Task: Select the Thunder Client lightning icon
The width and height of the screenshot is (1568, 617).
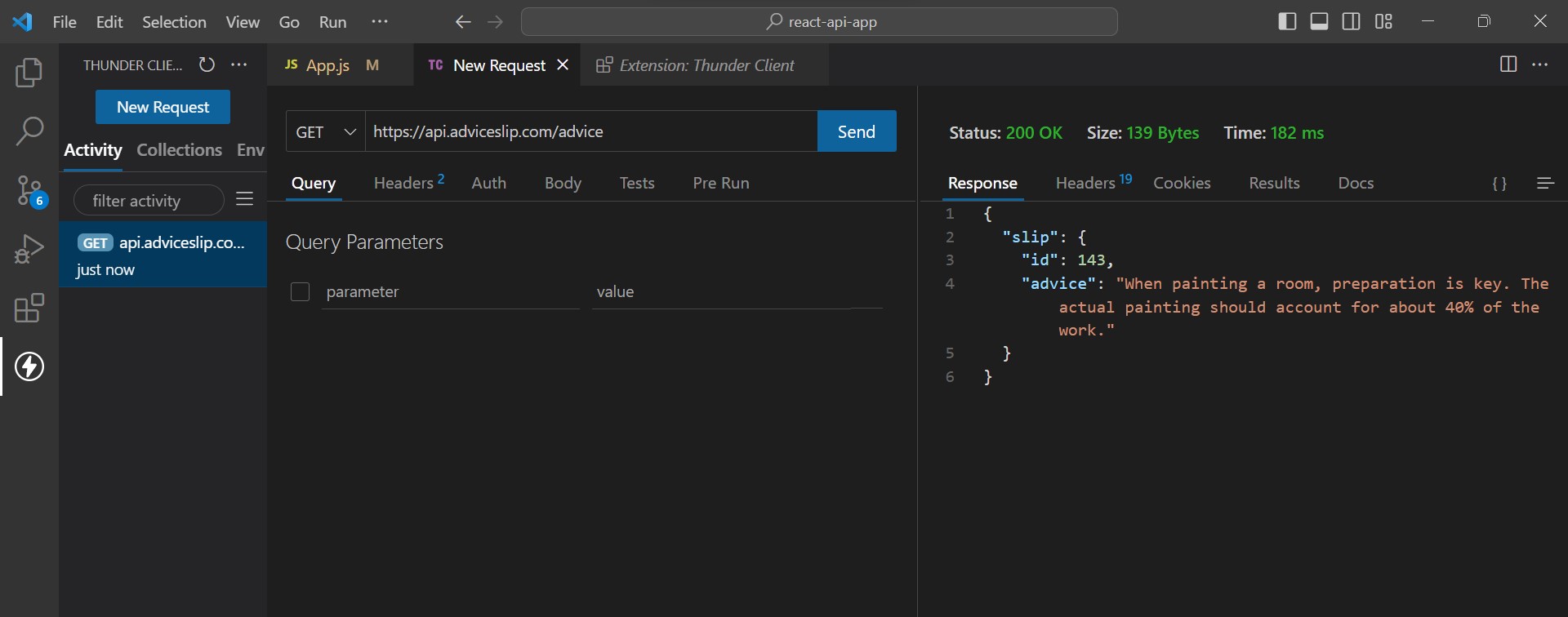Action: tap(29, 366)
